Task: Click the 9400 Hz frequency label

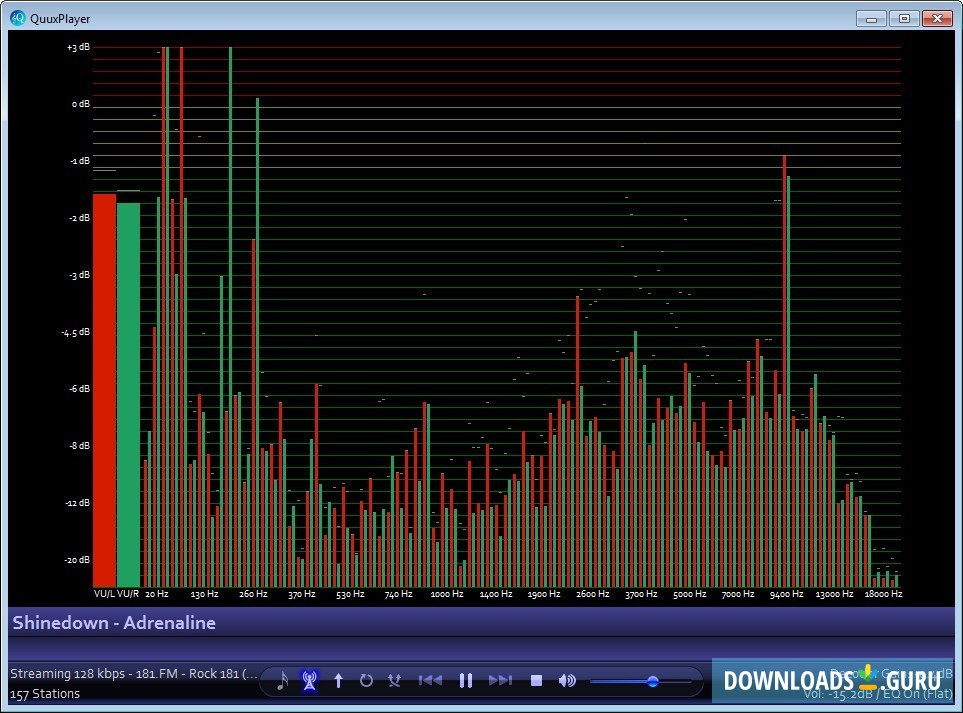Action: [x=786, y=594]
